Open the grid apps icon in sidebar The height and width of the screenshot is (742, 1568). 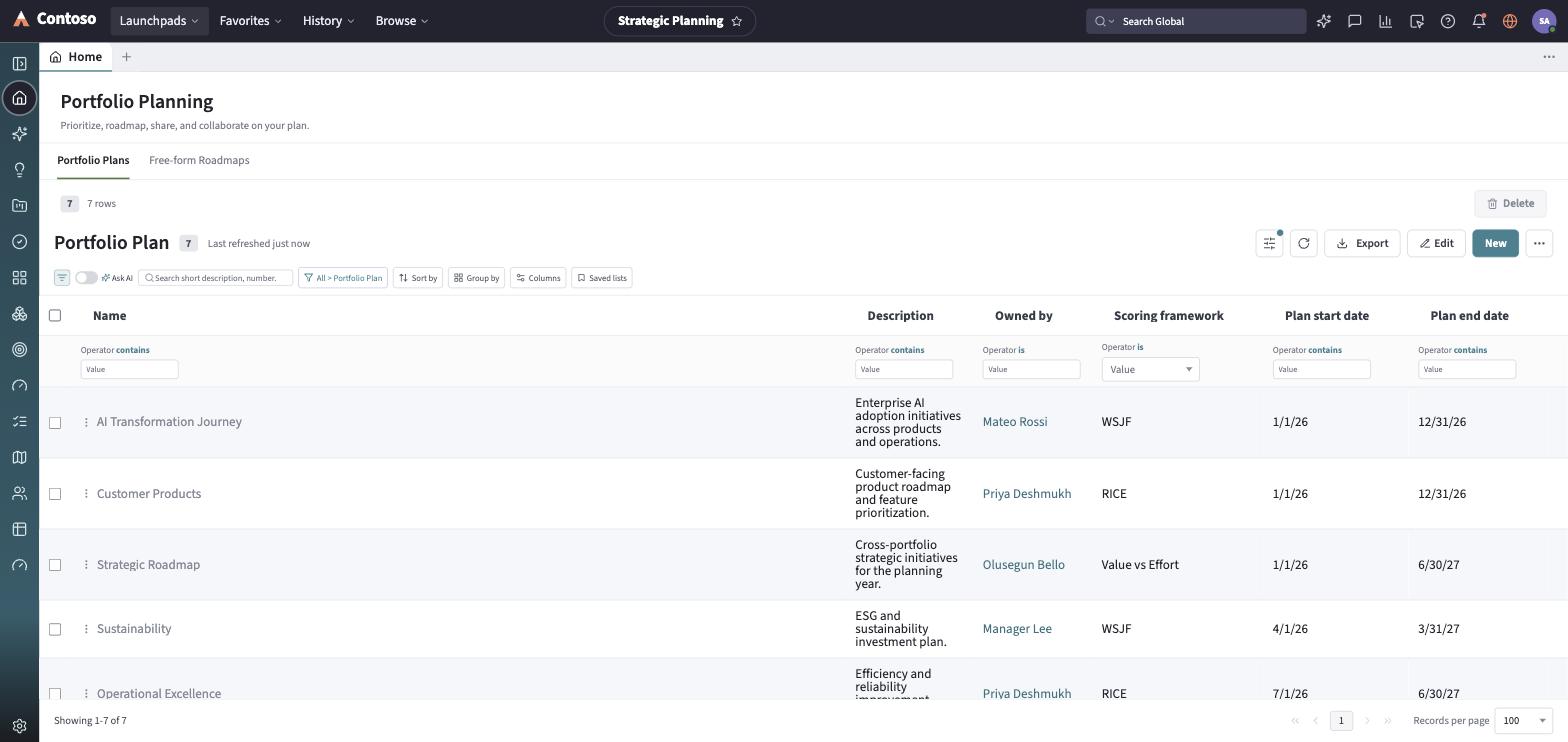point(19,278)
